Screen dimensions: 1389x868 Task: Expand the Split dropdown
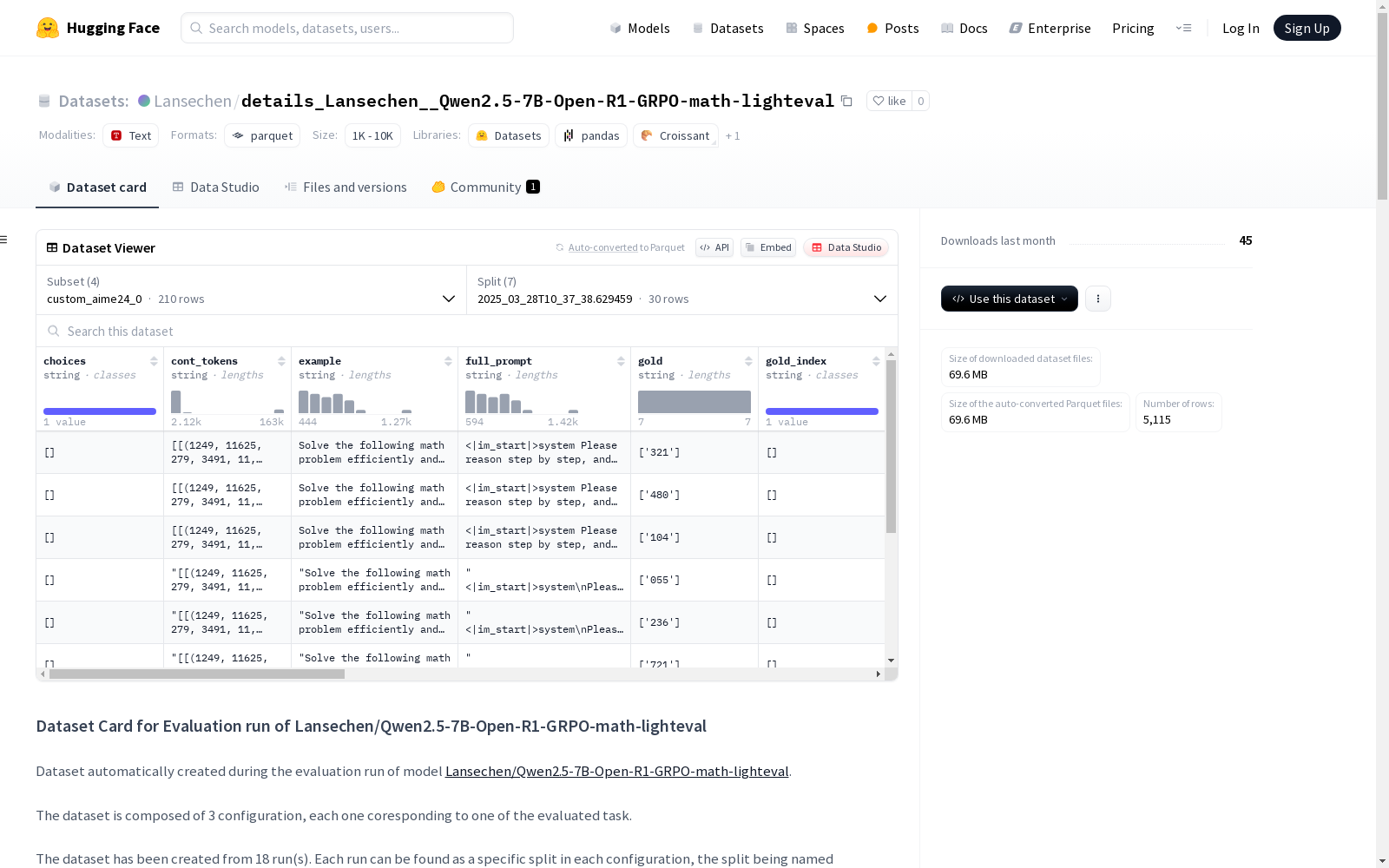tap(682, 290)
